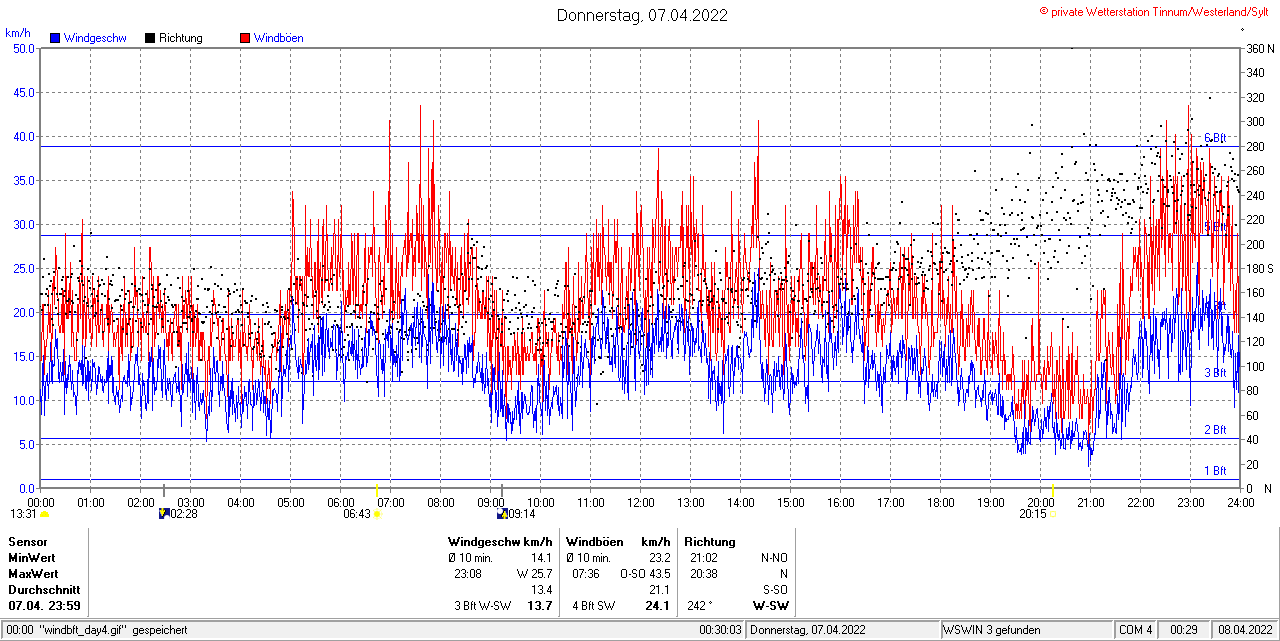Click the black Richtung legend swatch
Image resolution: width=1280 pixels, height=641 pixels.
coord(151,38)
